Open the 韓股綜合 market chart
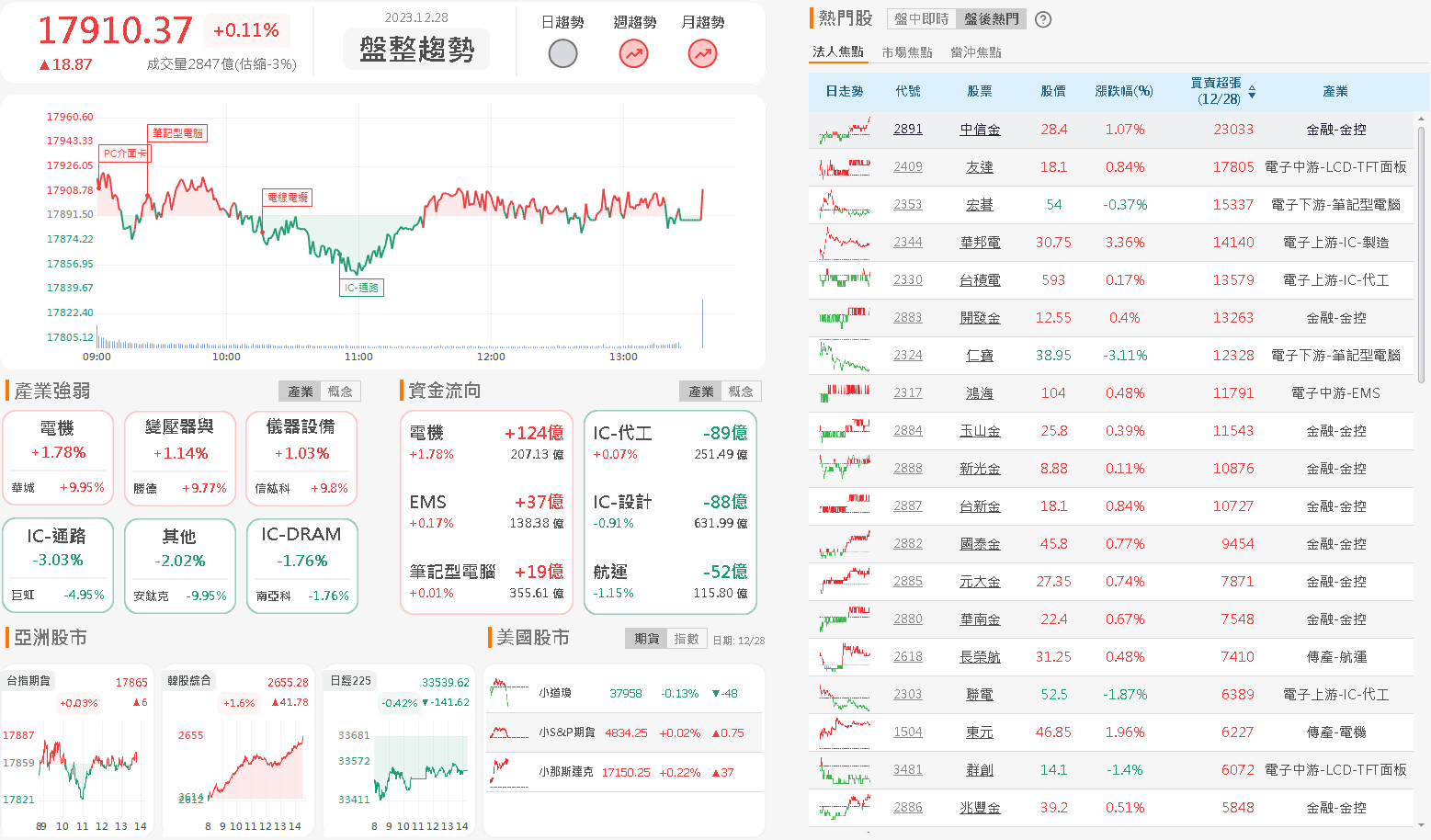The width and height of the screenshot is (1431, 840). click(x=238, y=751)
